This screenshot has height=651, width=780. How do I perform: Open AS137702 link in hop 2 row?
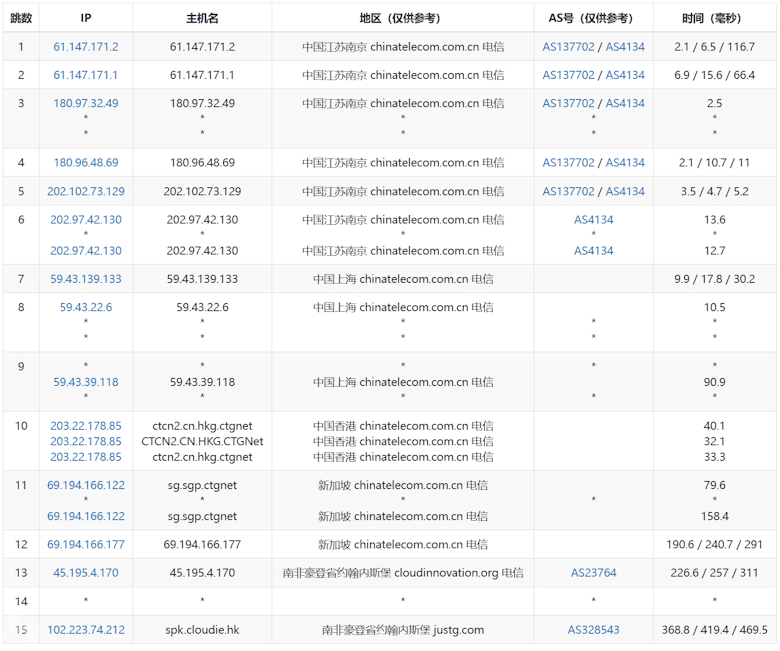pyautogui.click(x=568, y=75)
